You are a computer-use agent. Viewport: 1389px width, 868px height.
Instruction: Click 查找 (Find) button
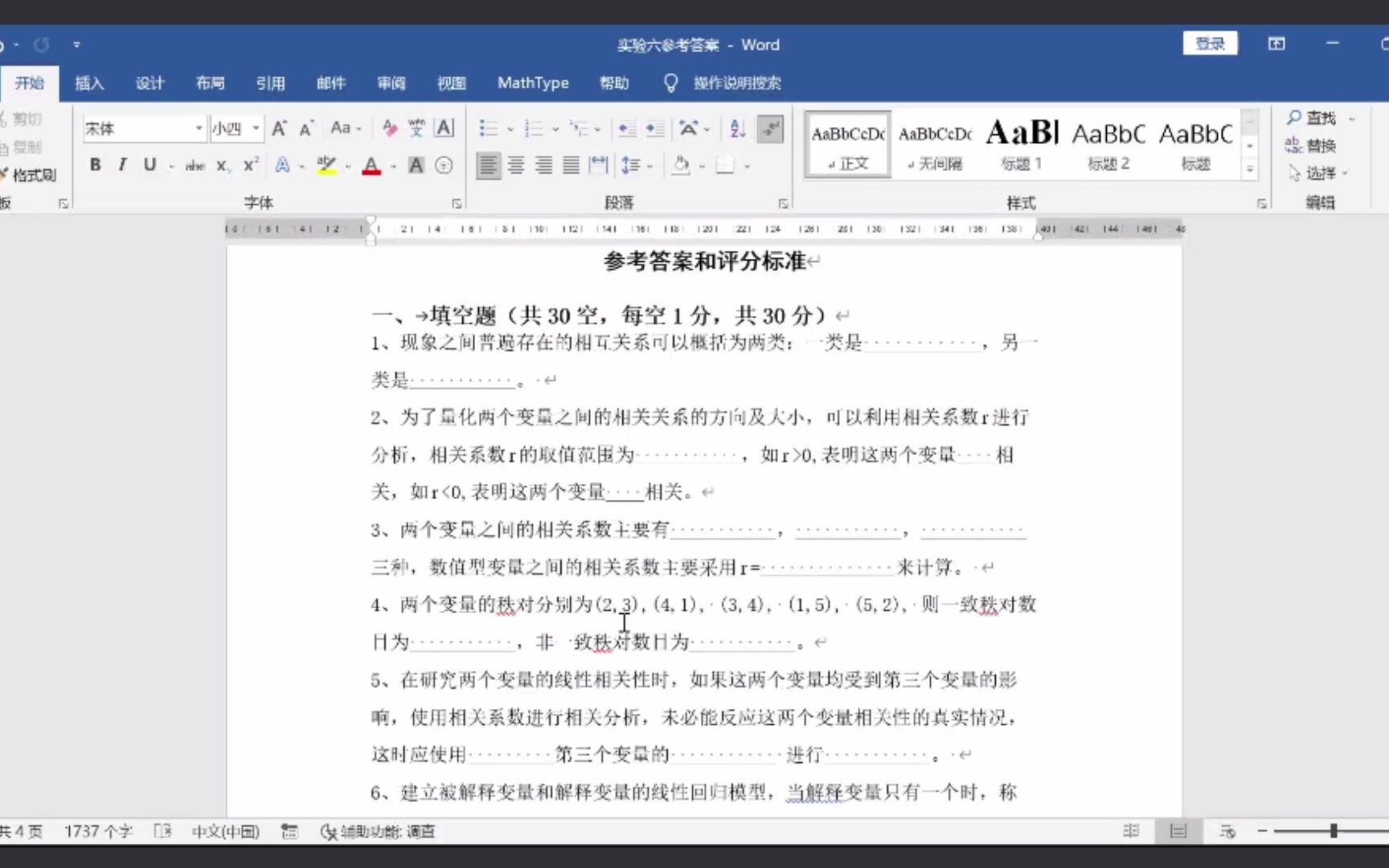point(1312,118)
